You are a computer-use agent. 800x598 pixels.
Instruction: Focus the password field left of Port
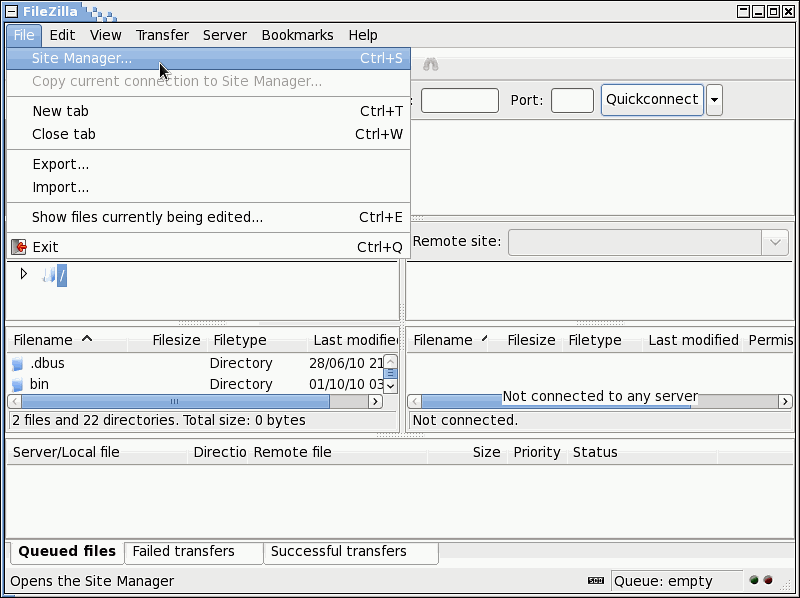tap(460, 100)
